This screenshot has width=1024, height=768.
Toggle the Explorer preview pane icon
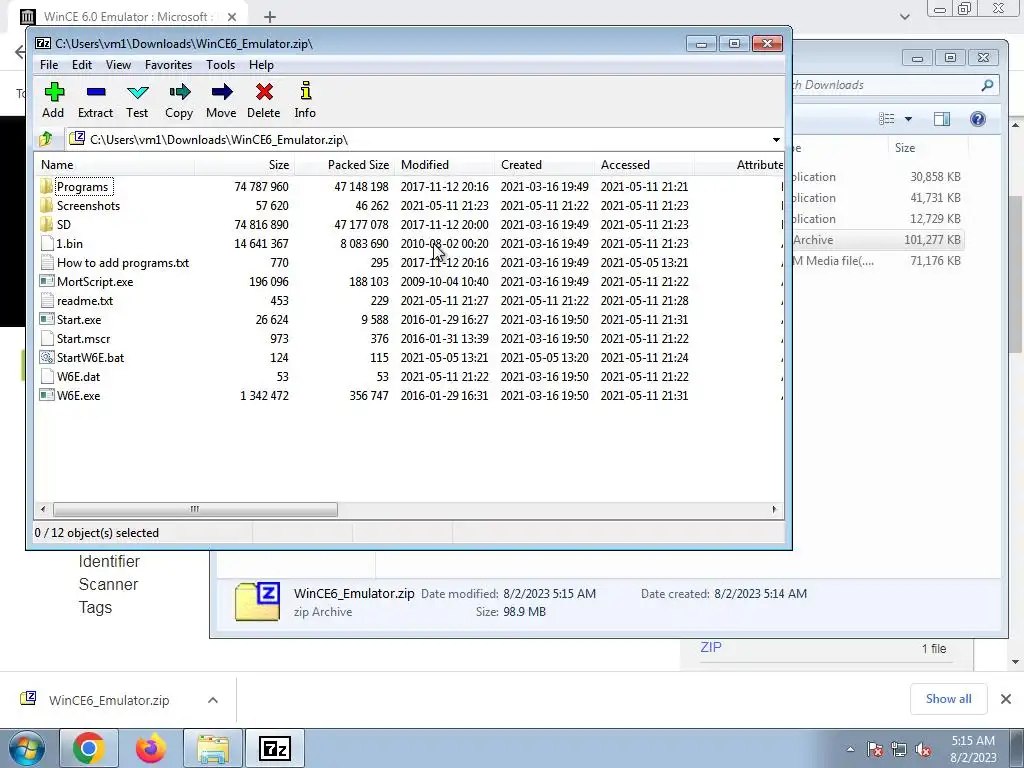942,119
